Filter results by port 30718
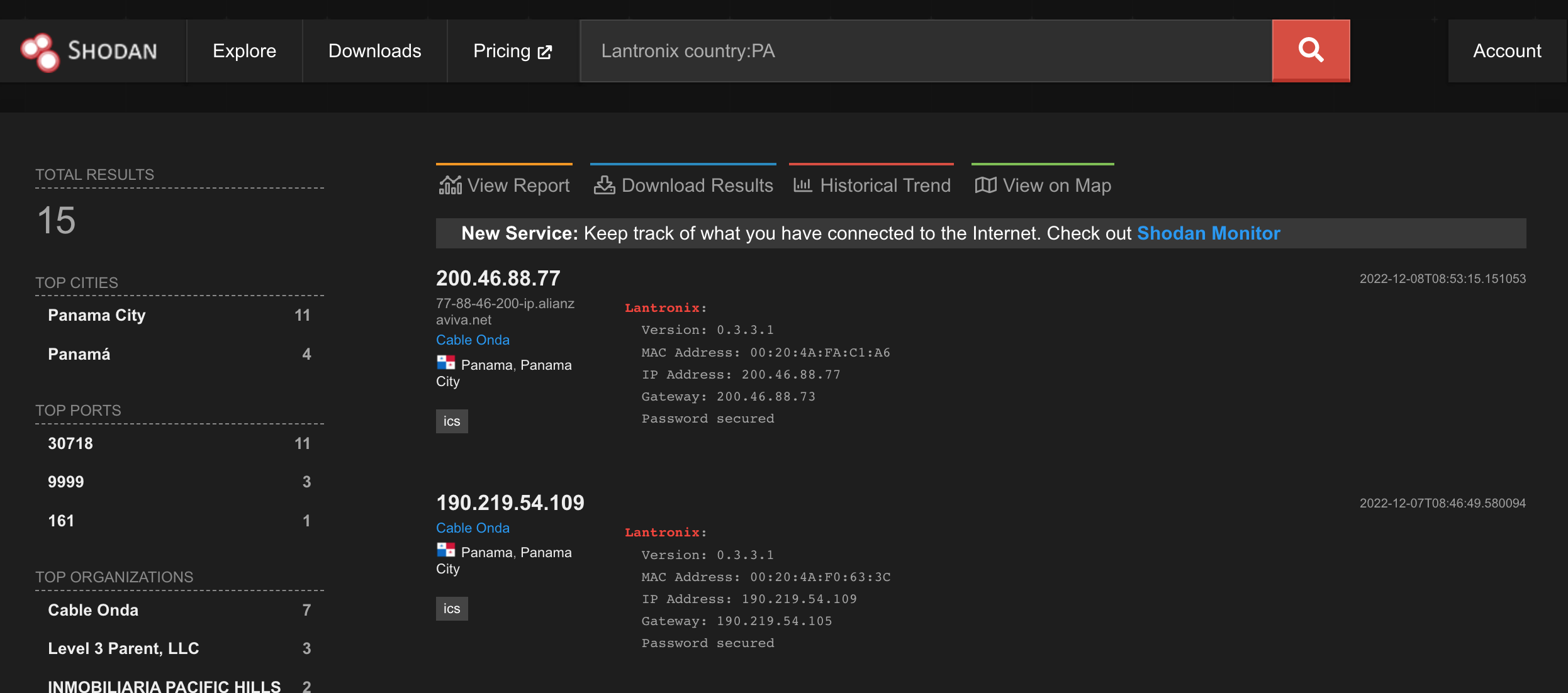The image size is (1568, 693). pos(70,443)
